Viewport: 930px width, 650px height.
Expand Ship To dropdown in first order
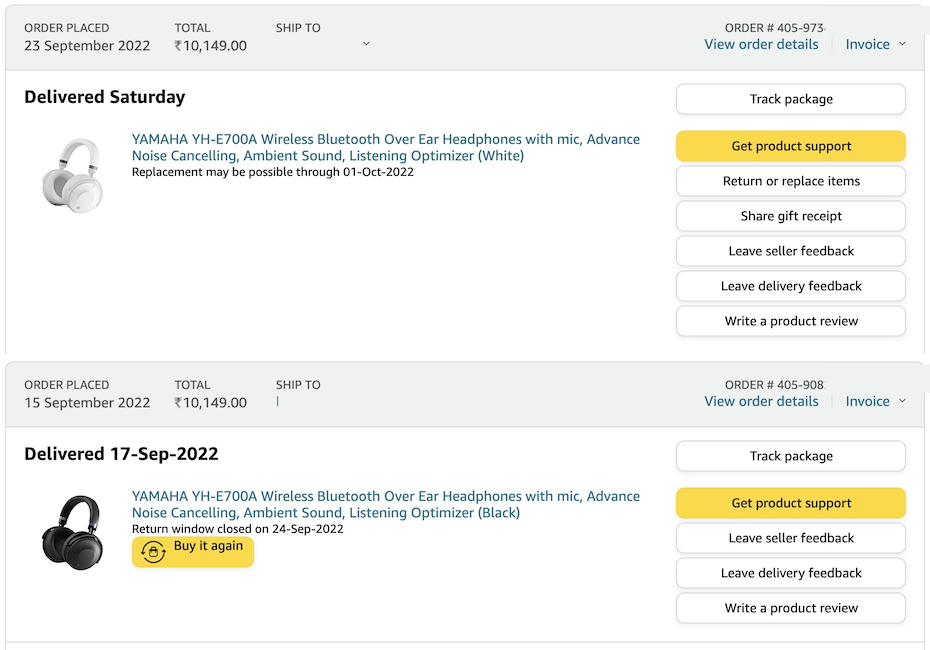pos(366,44)
